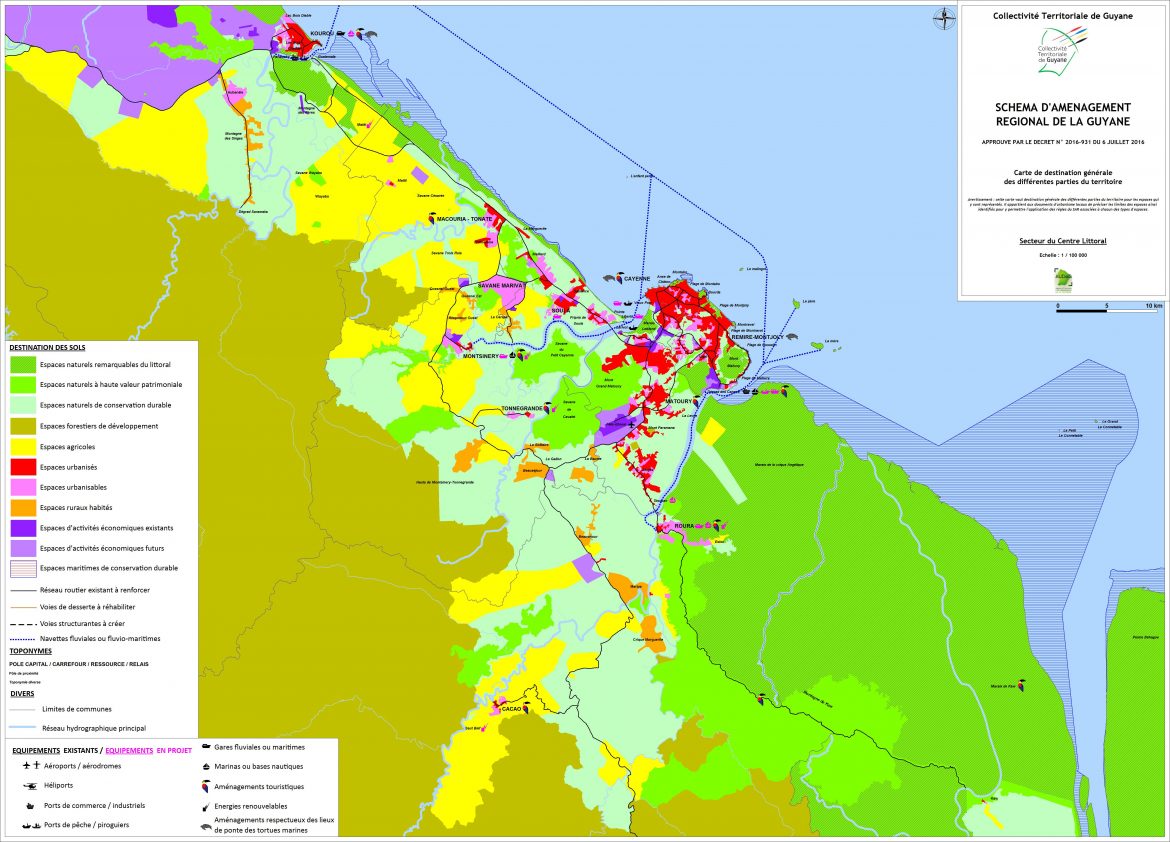Click the marine turtle nesting legend icon
This screenshot has height=842, width=1170.
[x=205, y=826]
